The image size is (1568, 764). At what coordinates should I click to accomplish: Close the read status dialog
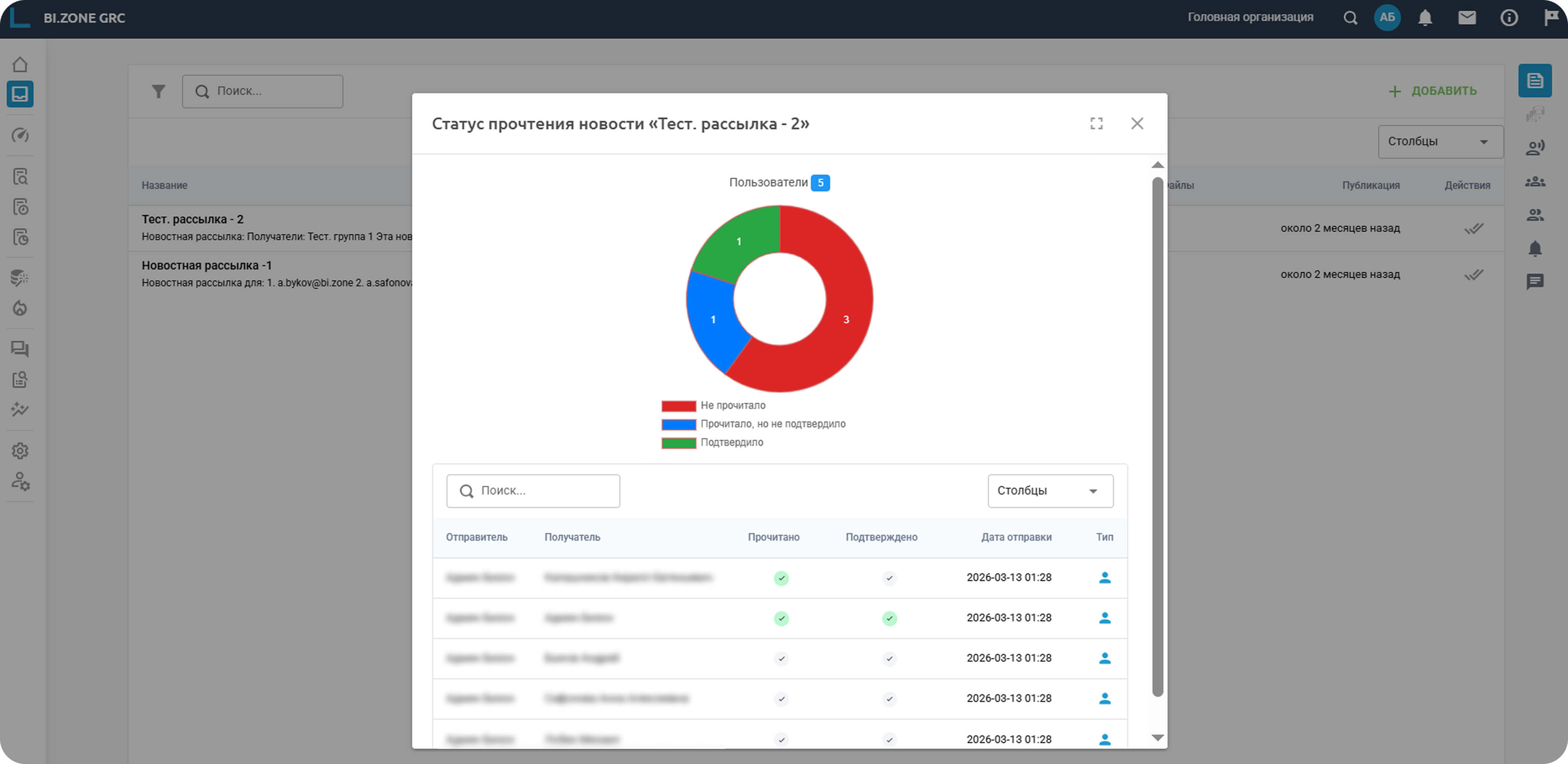(1137, 123)
